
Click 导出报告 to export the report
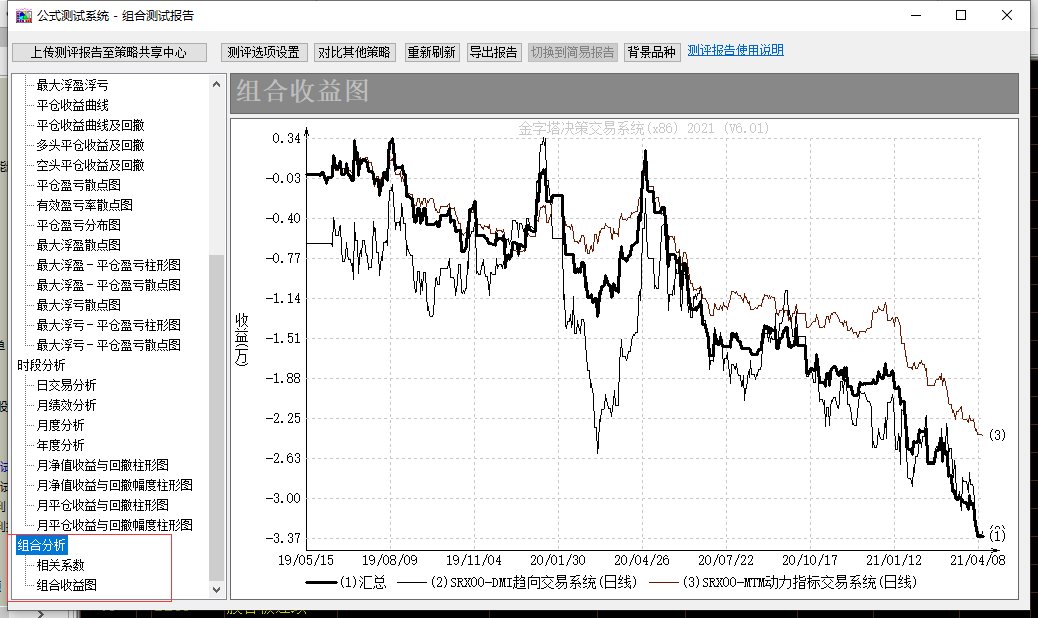tap(494, 52)
